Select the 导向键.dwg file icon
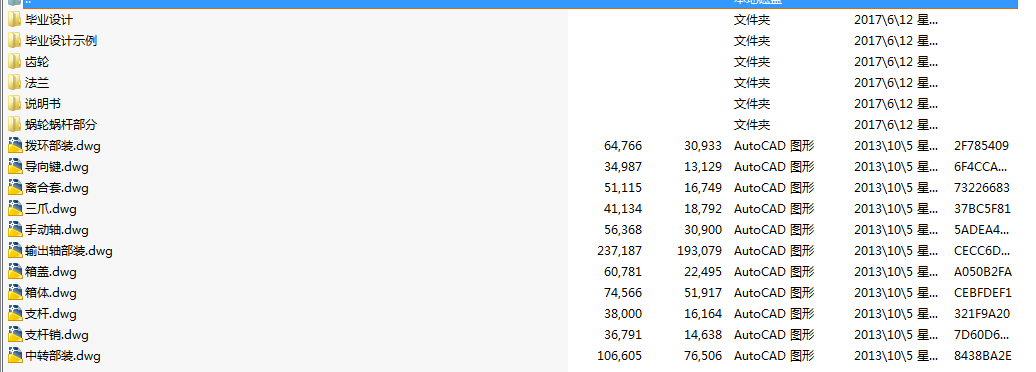 tap(15, 167)
